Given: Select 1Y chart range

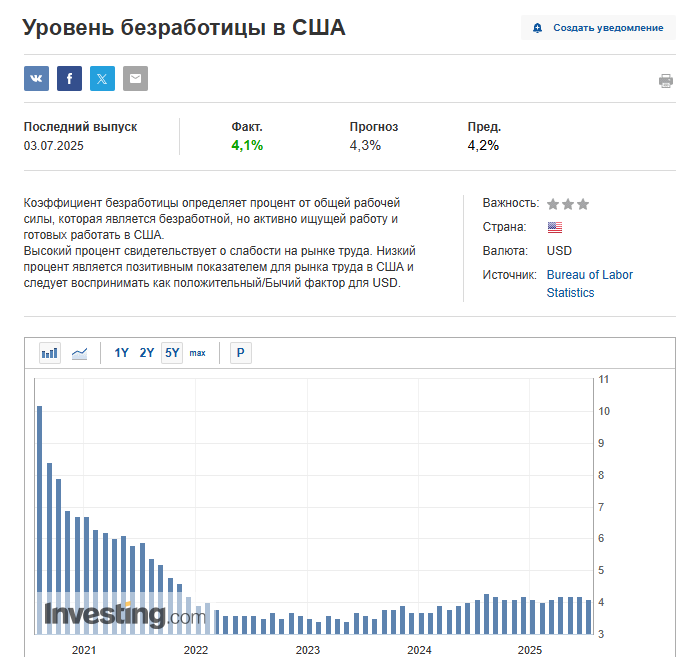Looking at the screenshot, I should (x=121, y=353).
